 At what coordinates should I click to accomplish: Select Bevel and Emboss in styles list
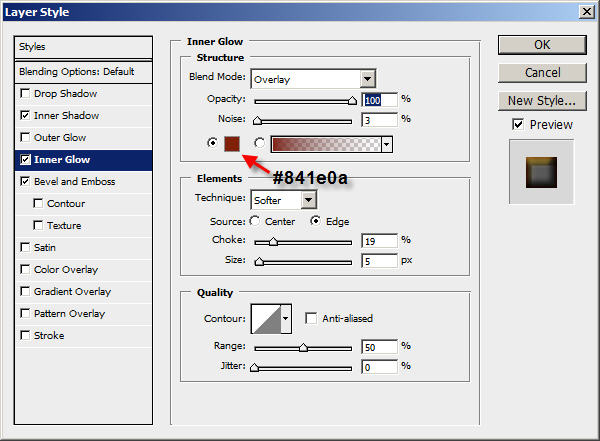point(75,181)
